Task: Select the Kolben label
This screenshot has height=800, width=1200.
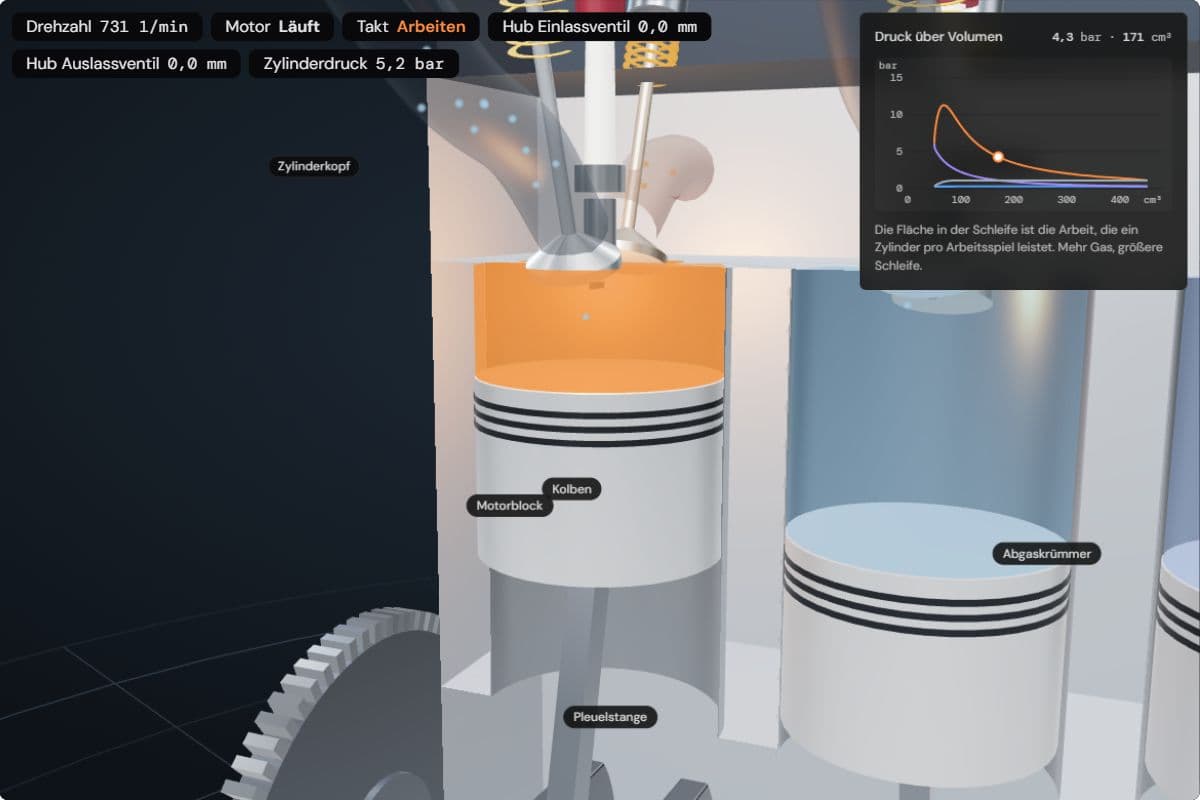Action: (x=572, y=489)
